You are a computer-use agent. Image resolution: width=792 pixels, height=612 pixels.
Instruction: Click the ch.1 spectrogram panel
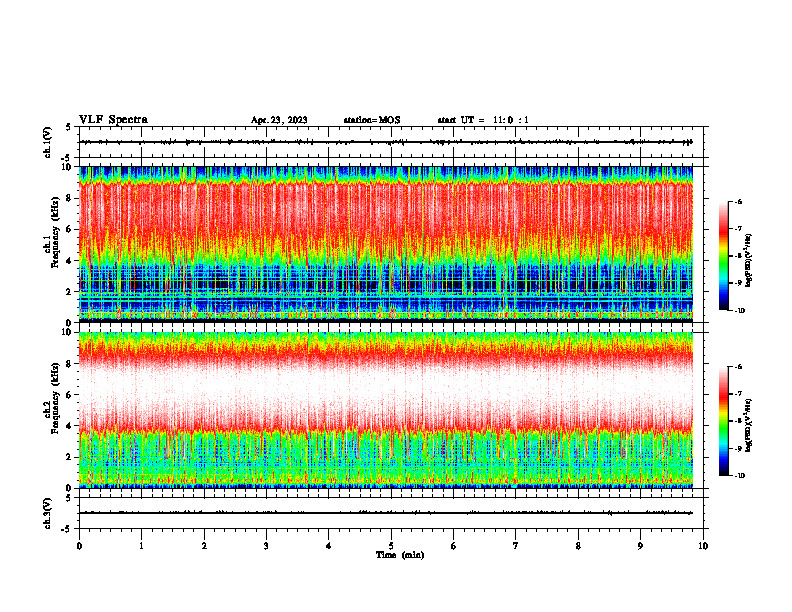(x=386, y=244)
